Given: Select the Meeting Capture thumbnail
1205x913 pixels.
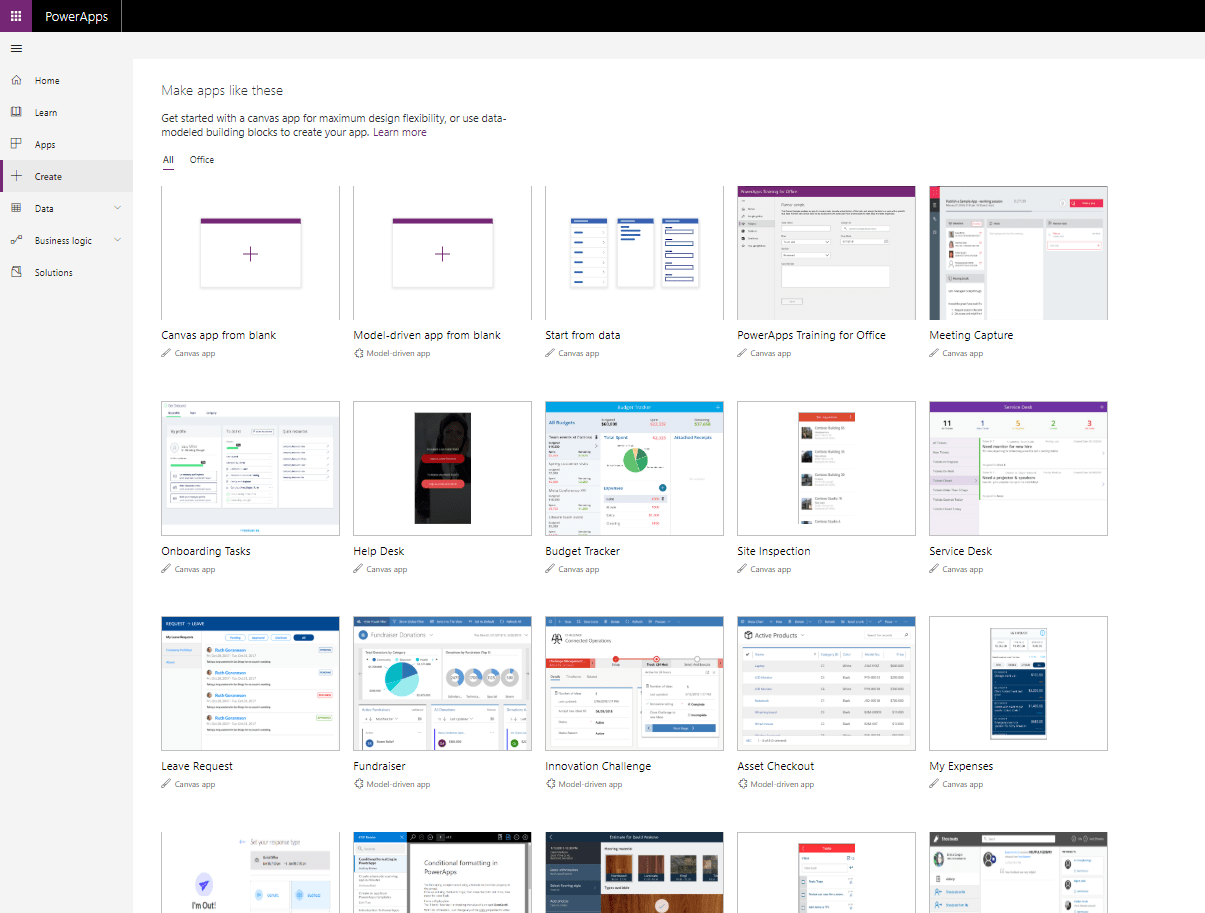Looking at the screenshot, I should (x=1018, y=253).
